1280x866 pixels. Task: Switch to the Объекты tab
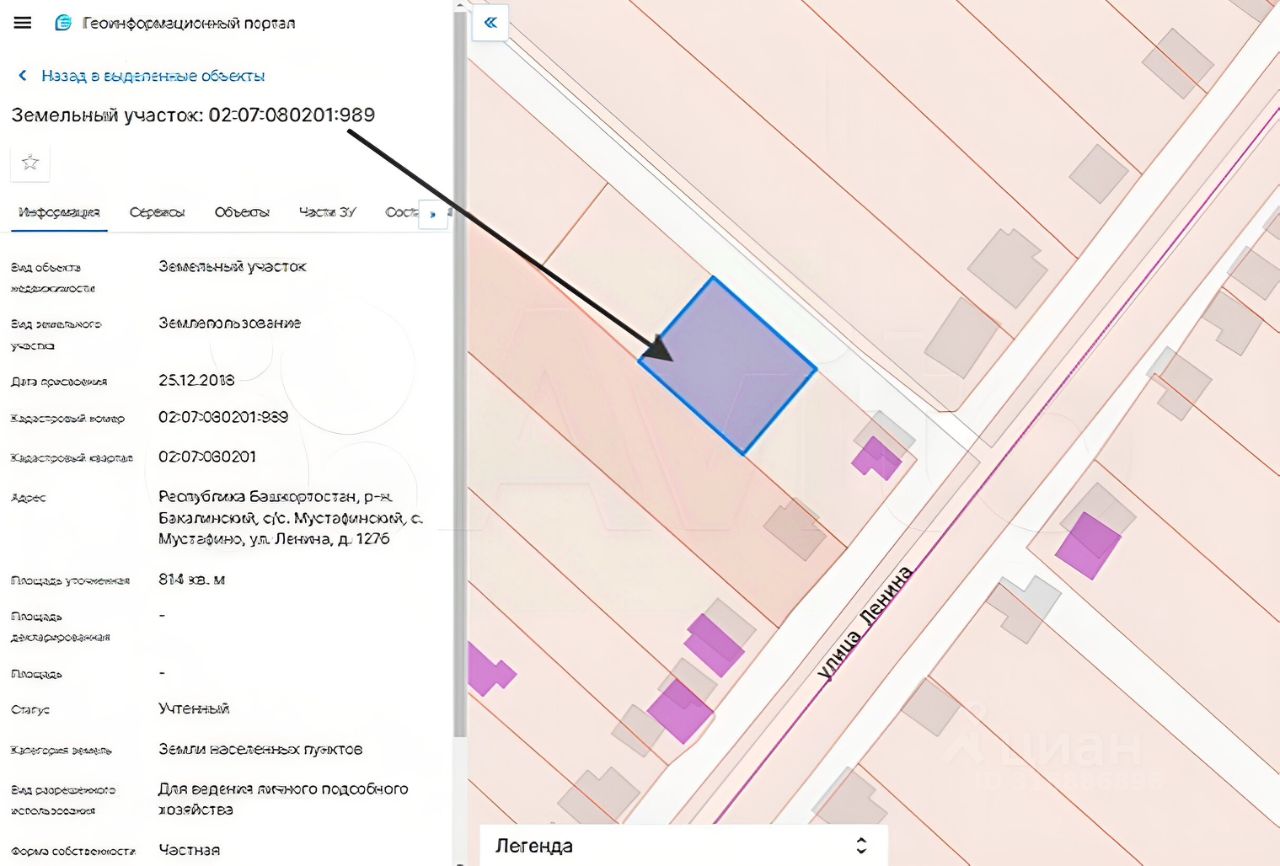pos(242,213)
